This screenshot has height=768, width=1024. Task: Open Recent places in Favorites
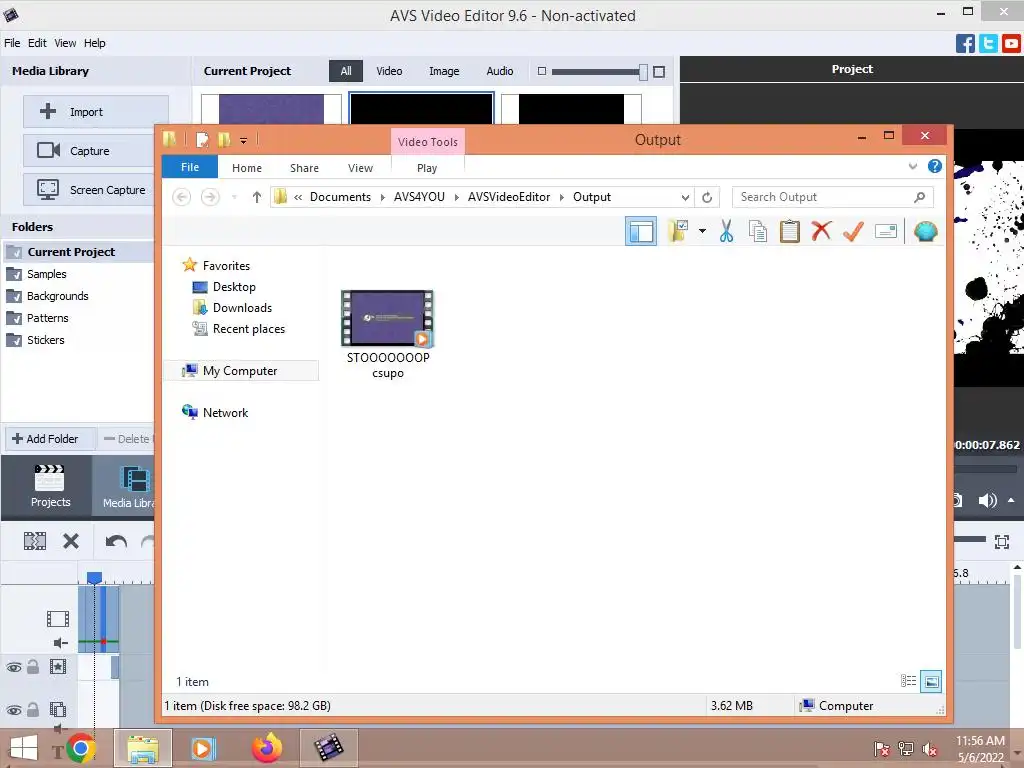248,328
